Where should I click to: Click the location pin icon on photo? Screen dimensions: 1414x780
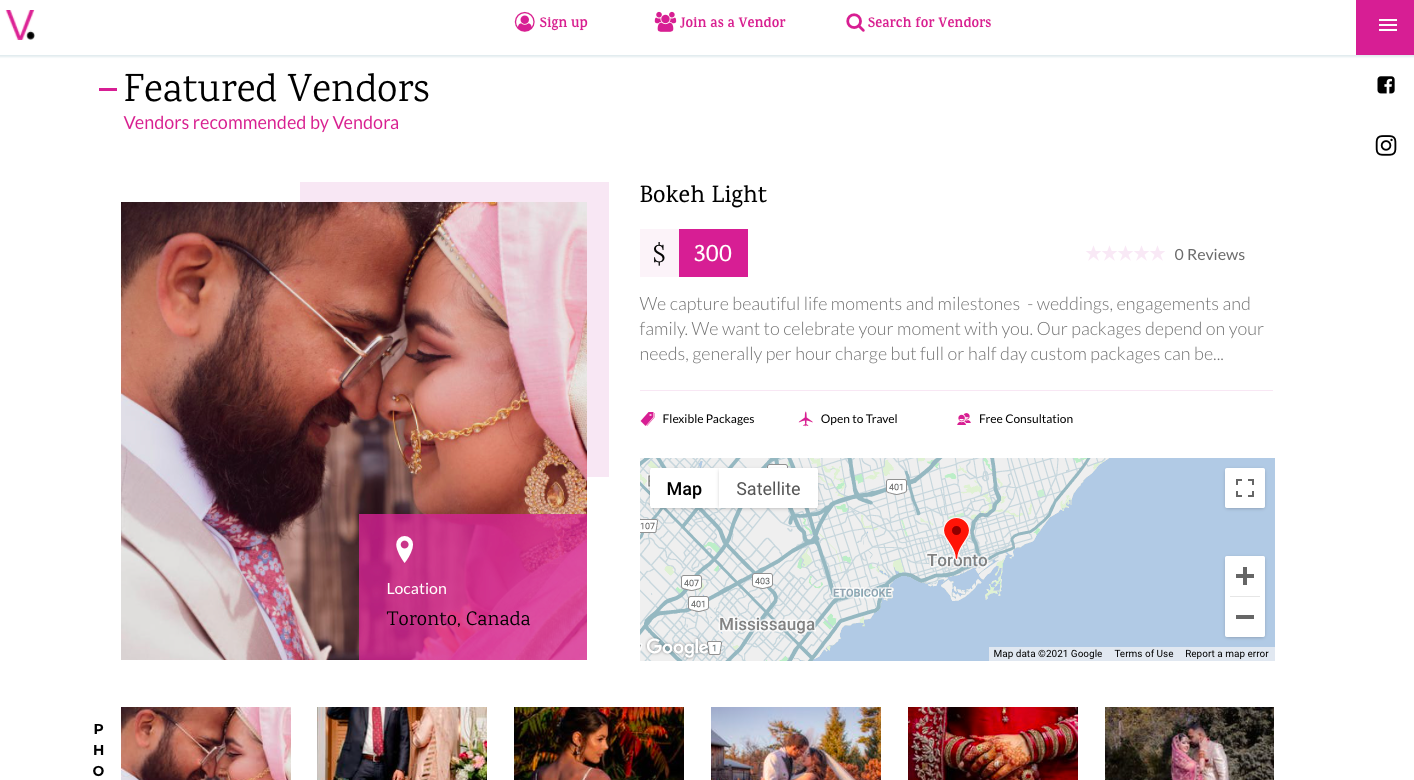point(404,549)
